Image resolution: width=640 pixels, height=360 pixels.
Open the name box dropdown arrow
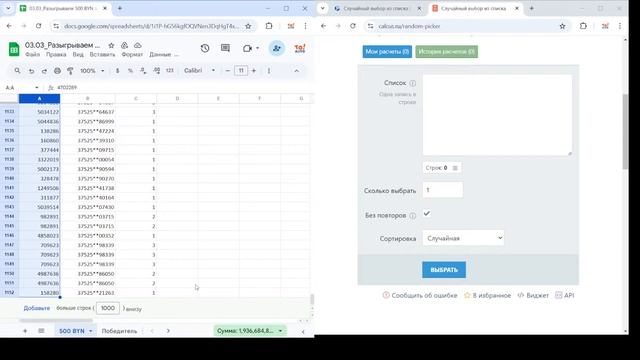tap(37, 87)
